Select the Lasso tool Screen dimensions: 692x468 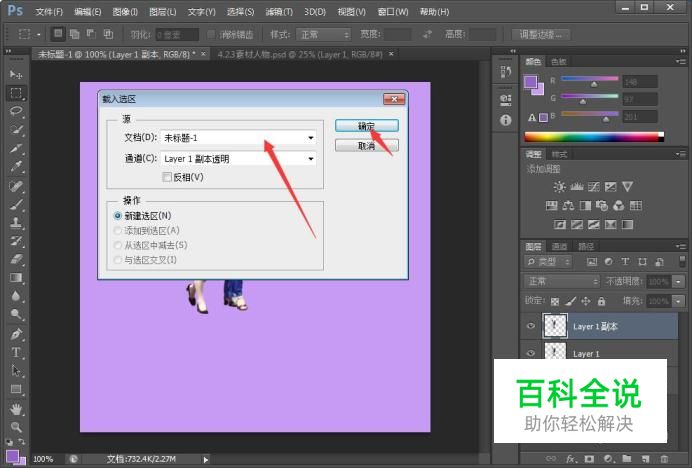16,111
